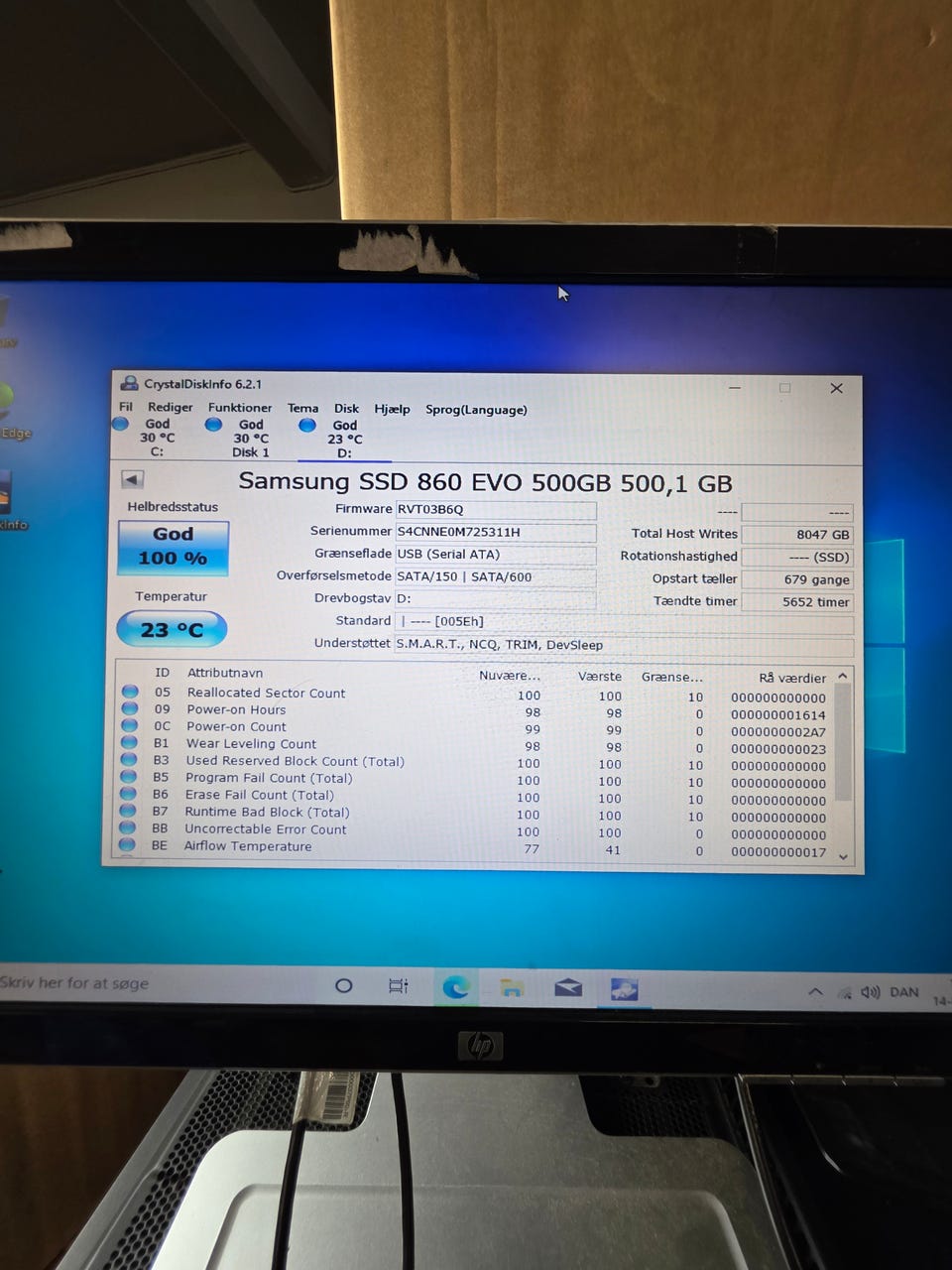Click scroll down arrow of attribute list
Viewport: 952px width, 1270px height.
click(x=843, y=856)
